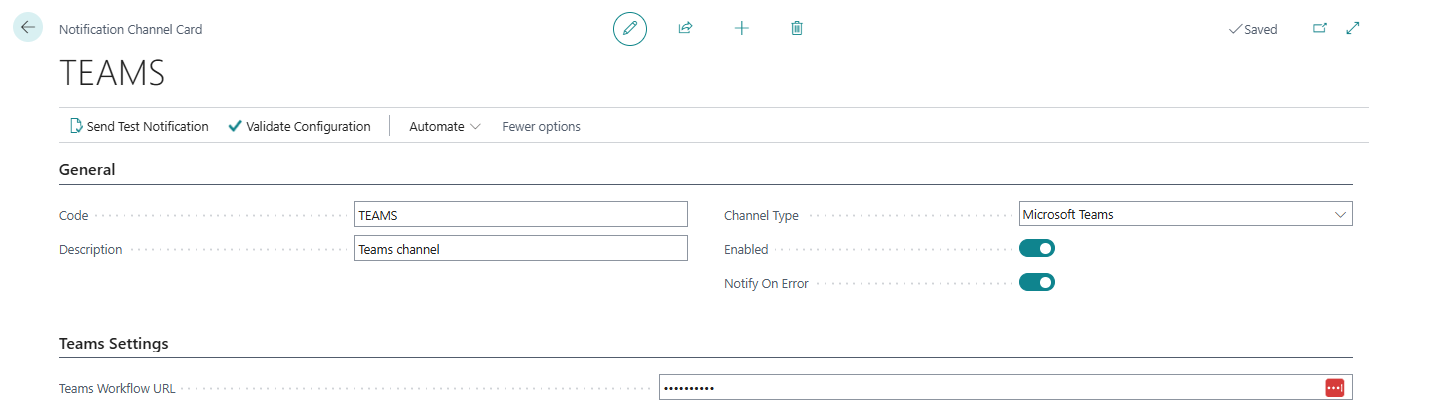The image size is (1429, 412).
Task: Expand page with the diagonal arrows icon
Action: tap(1353, 29)
